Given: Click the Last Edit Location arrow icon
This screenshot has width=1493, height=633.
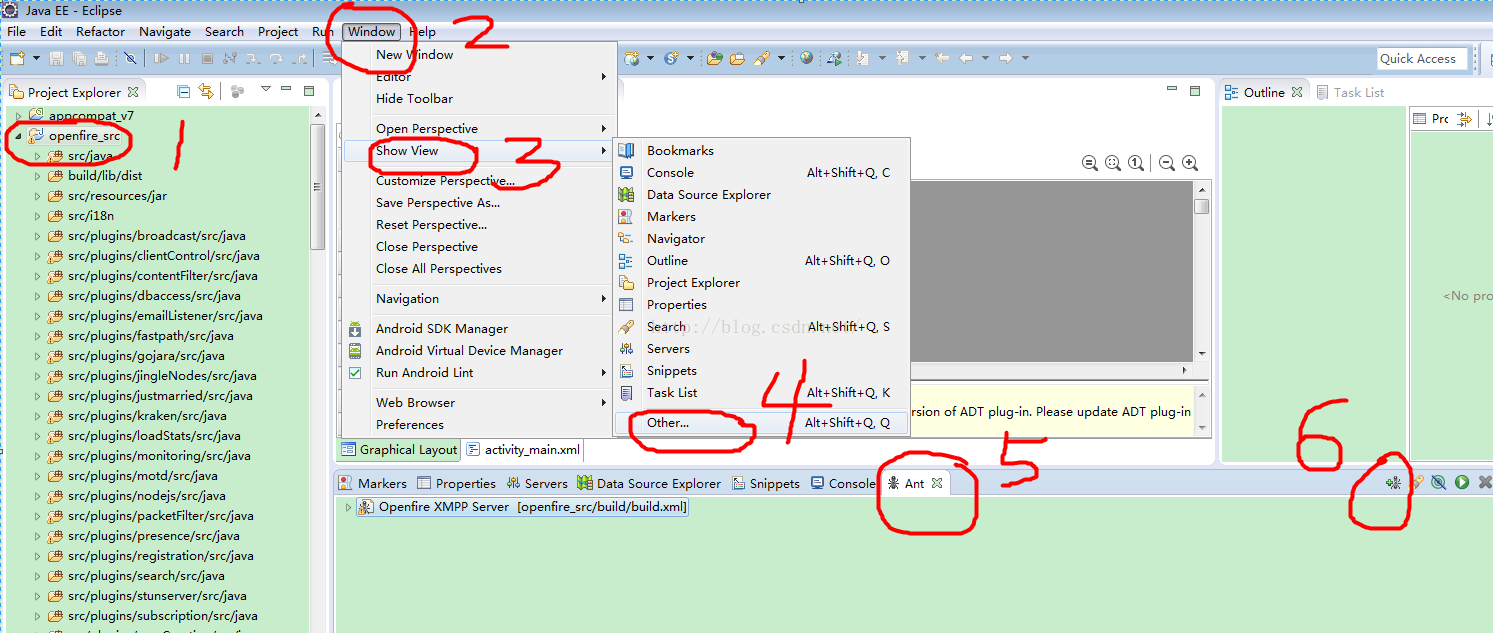Looking at the screenshot, I should click(x=941, y=58).
